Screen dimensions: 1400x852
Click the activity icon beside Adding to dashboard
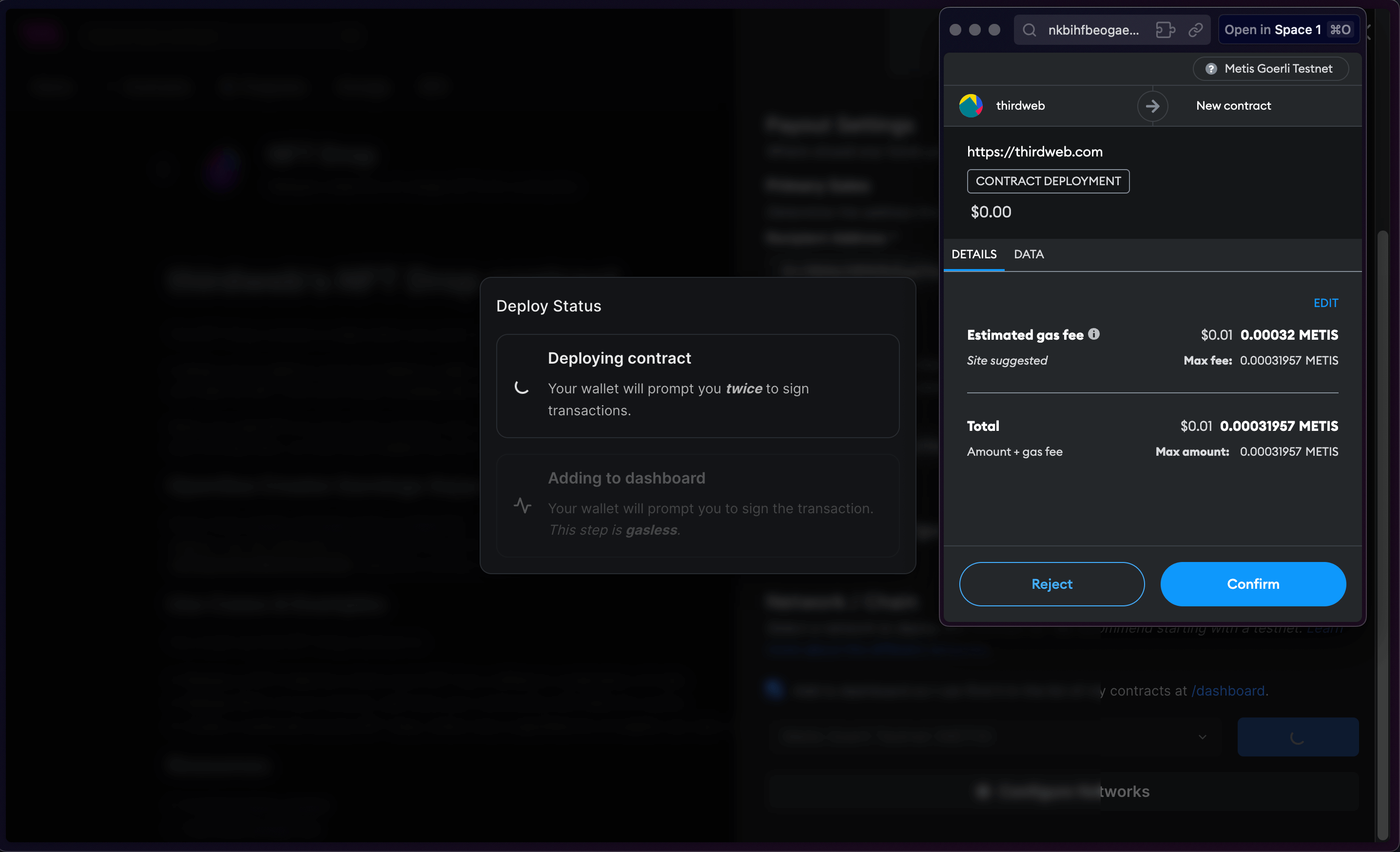tap(522, 504)
